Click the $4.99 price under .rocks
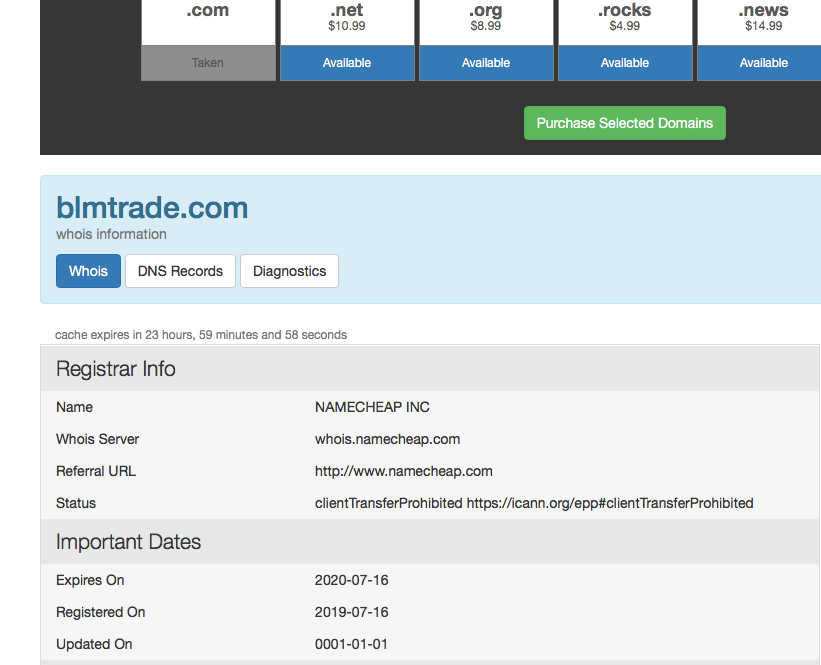This screenshot has height=665, width=821. pyautogui.click(x=625, y=26)
